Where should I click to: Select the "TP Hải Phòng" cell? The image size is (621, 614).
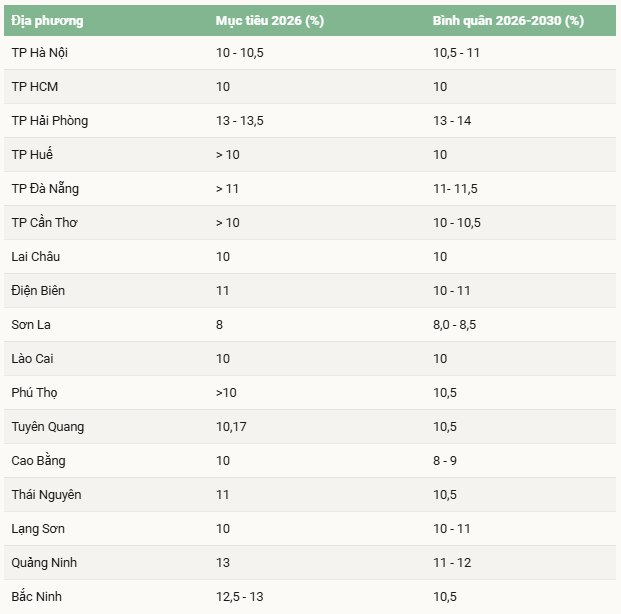pyautogui.click(x=50, y=121)
